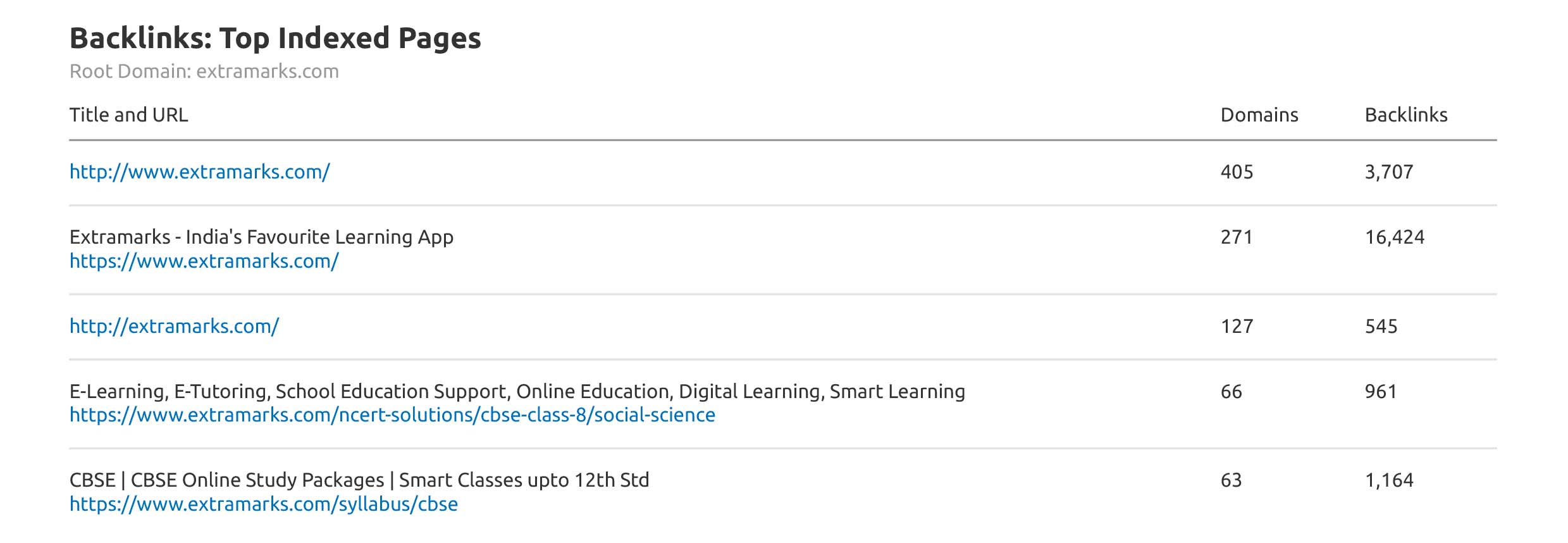Open the http://www.extramarks.com/ link
Viewport: 1568px width, 543px height.
[x=199, y=172]
